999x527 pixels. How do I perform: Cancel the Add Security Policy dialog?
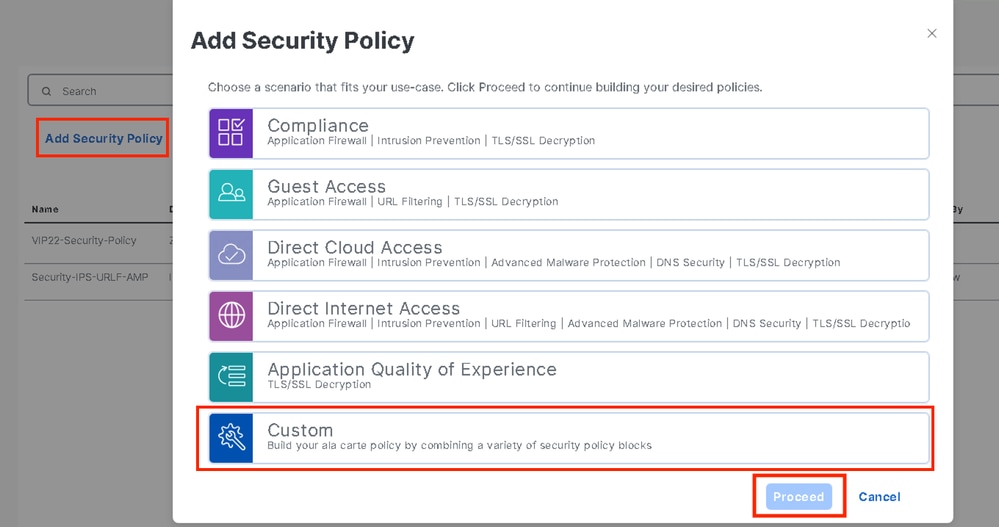[x=879, y=496]
